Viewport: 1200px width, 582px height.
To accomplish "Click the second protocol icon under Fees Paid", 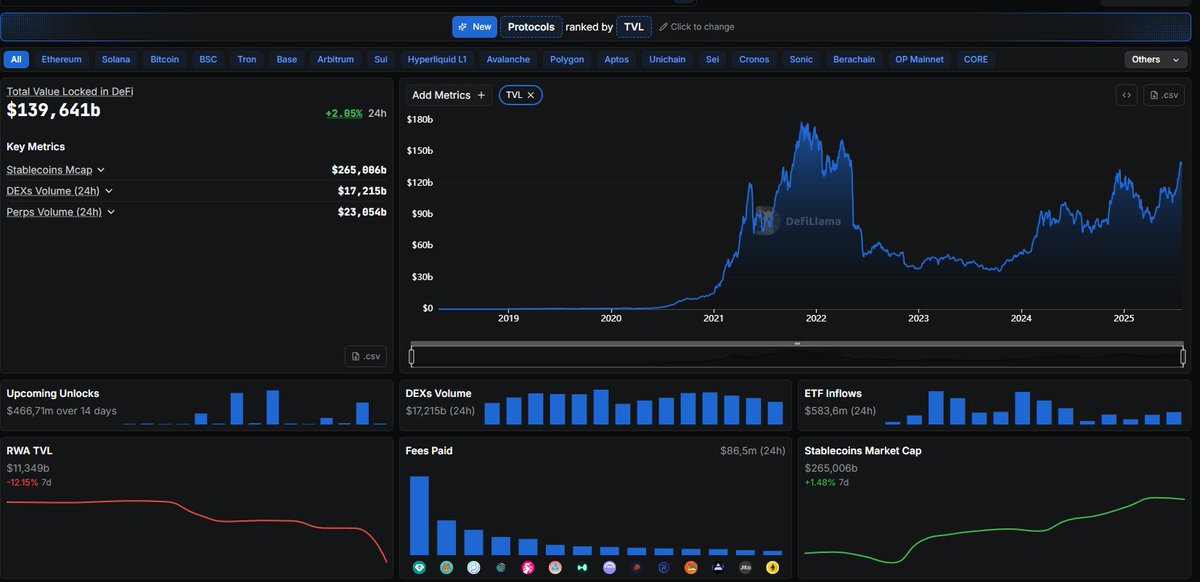I will 447,567.
